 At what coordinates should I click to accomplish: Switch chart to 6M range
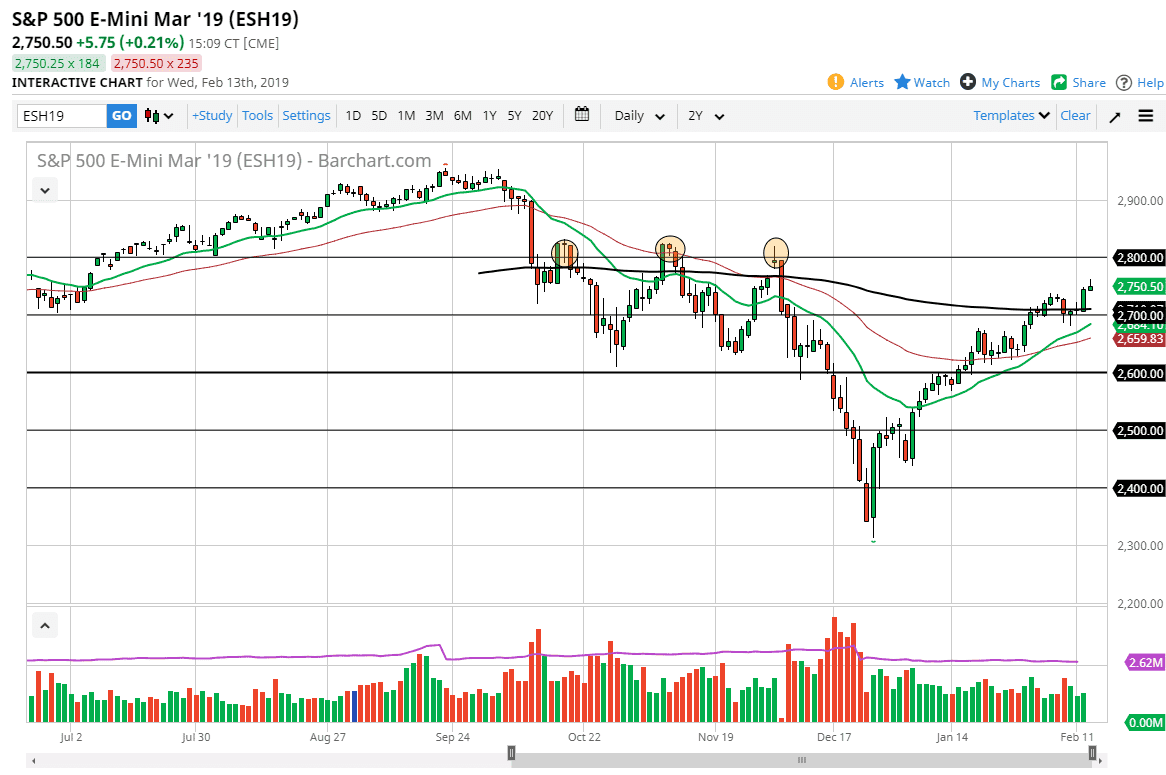[x=462, y=115]
